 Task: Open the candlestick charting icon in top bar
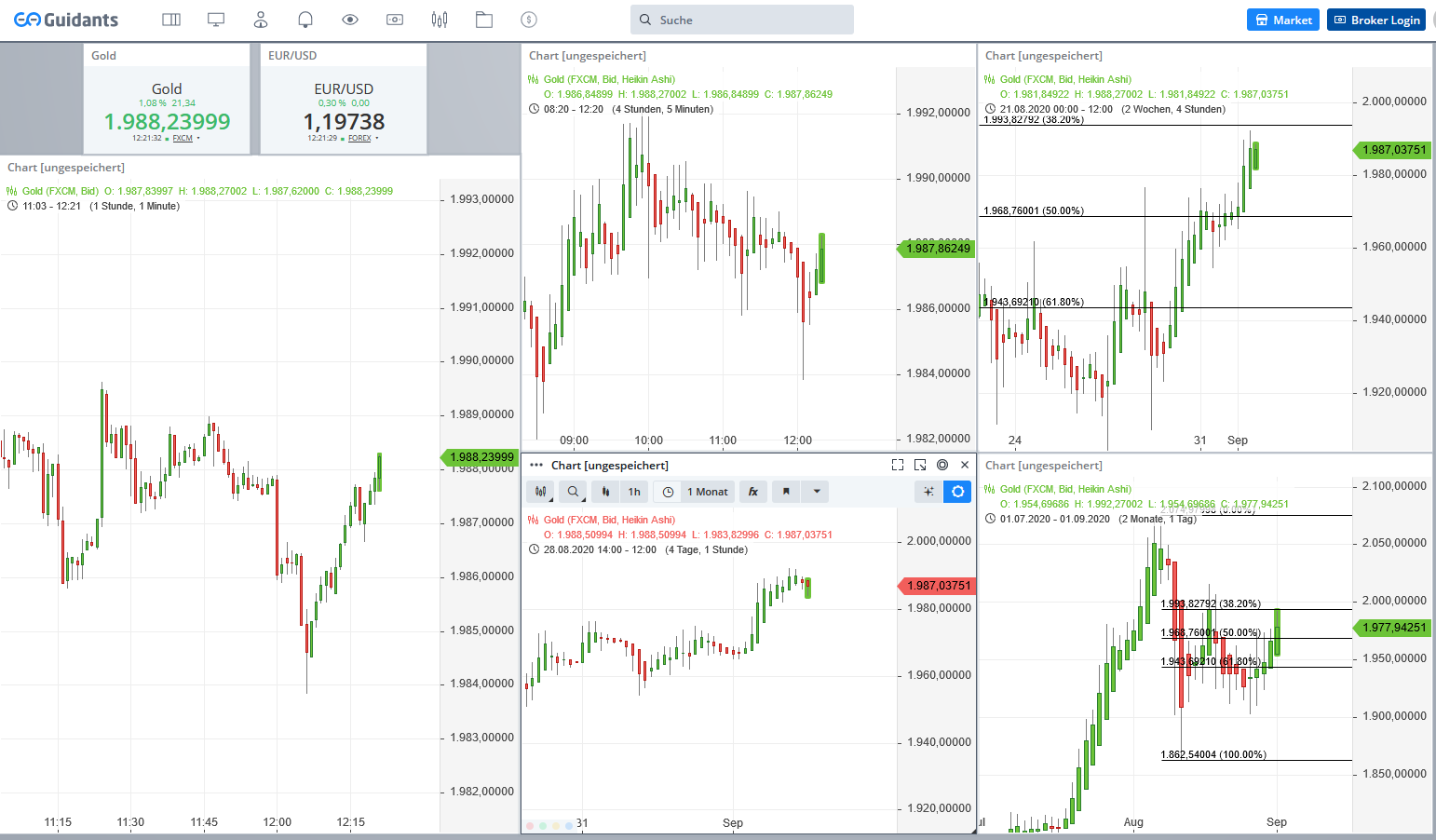(440, 20)
